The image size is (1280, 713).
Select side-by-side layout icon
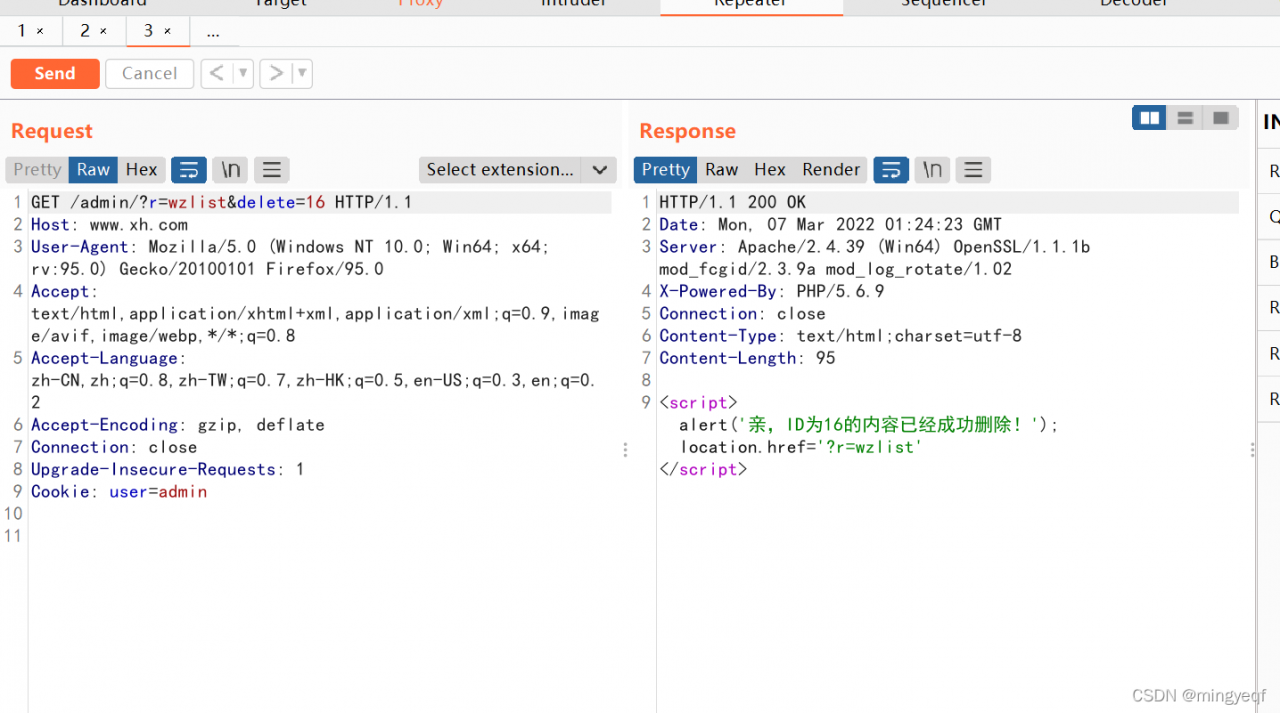[1150, 118]
